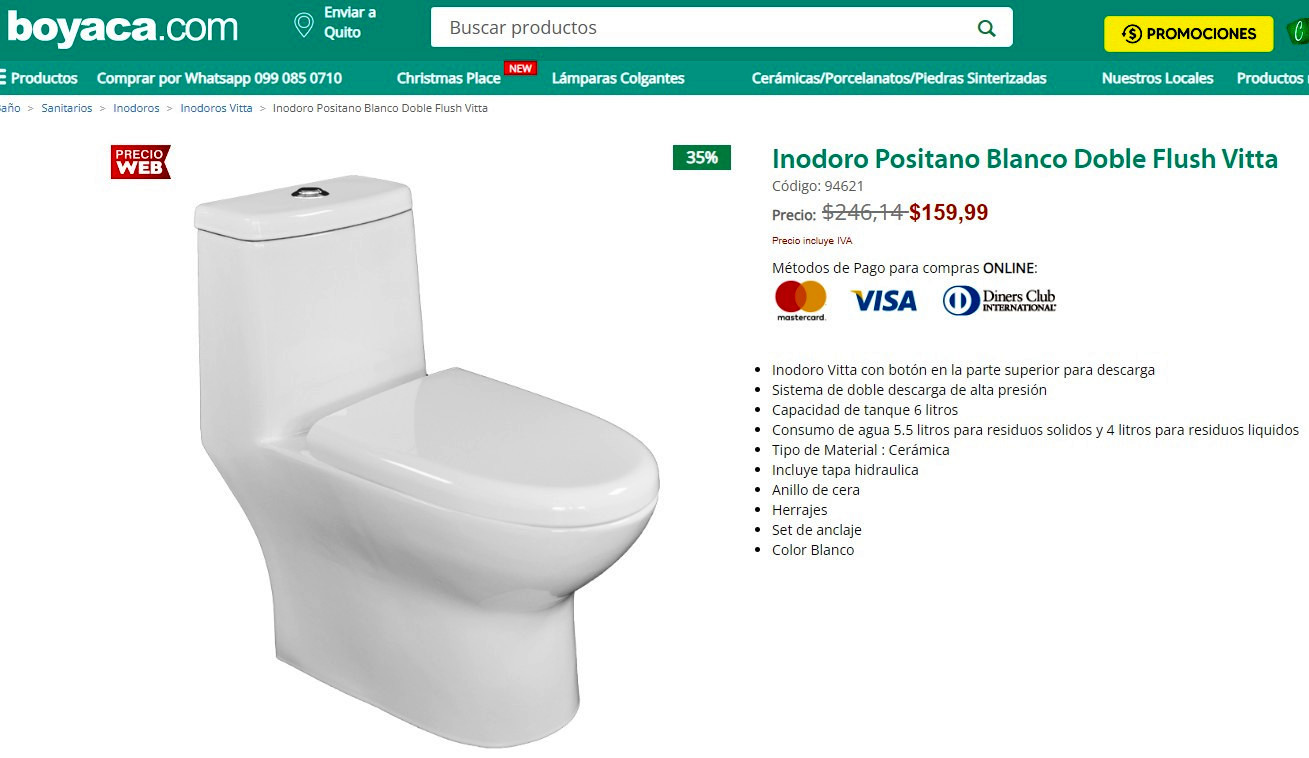Viewport: 1309px width, 758px height.
Task: Open Cerámicas/Porcelanatos/Piedras Sinterizadas menu
Action: [x=899, y=78]
